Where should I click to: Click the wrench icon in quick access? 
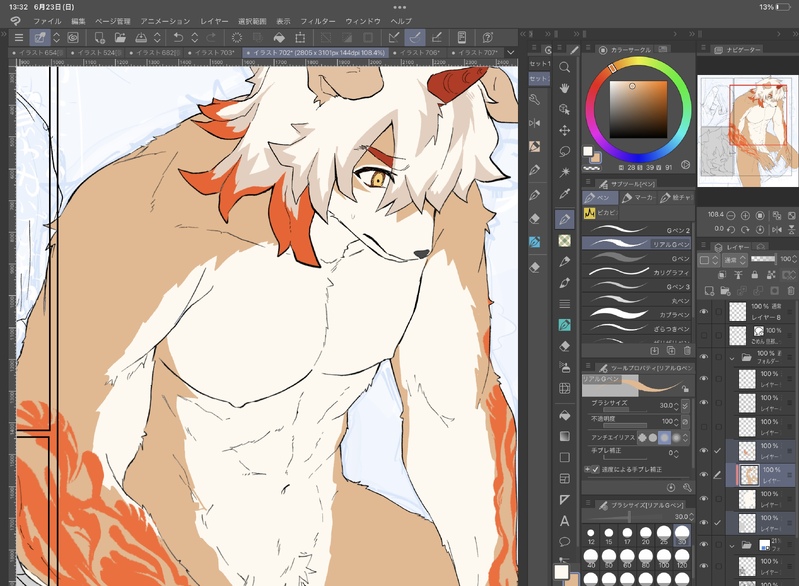click(535, 99)
